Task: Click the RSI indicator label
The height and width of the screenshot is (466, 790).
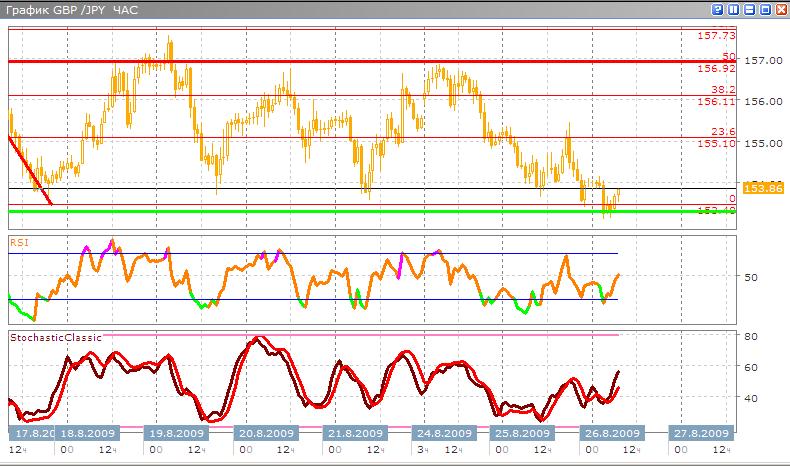Action: coord(19,242)
